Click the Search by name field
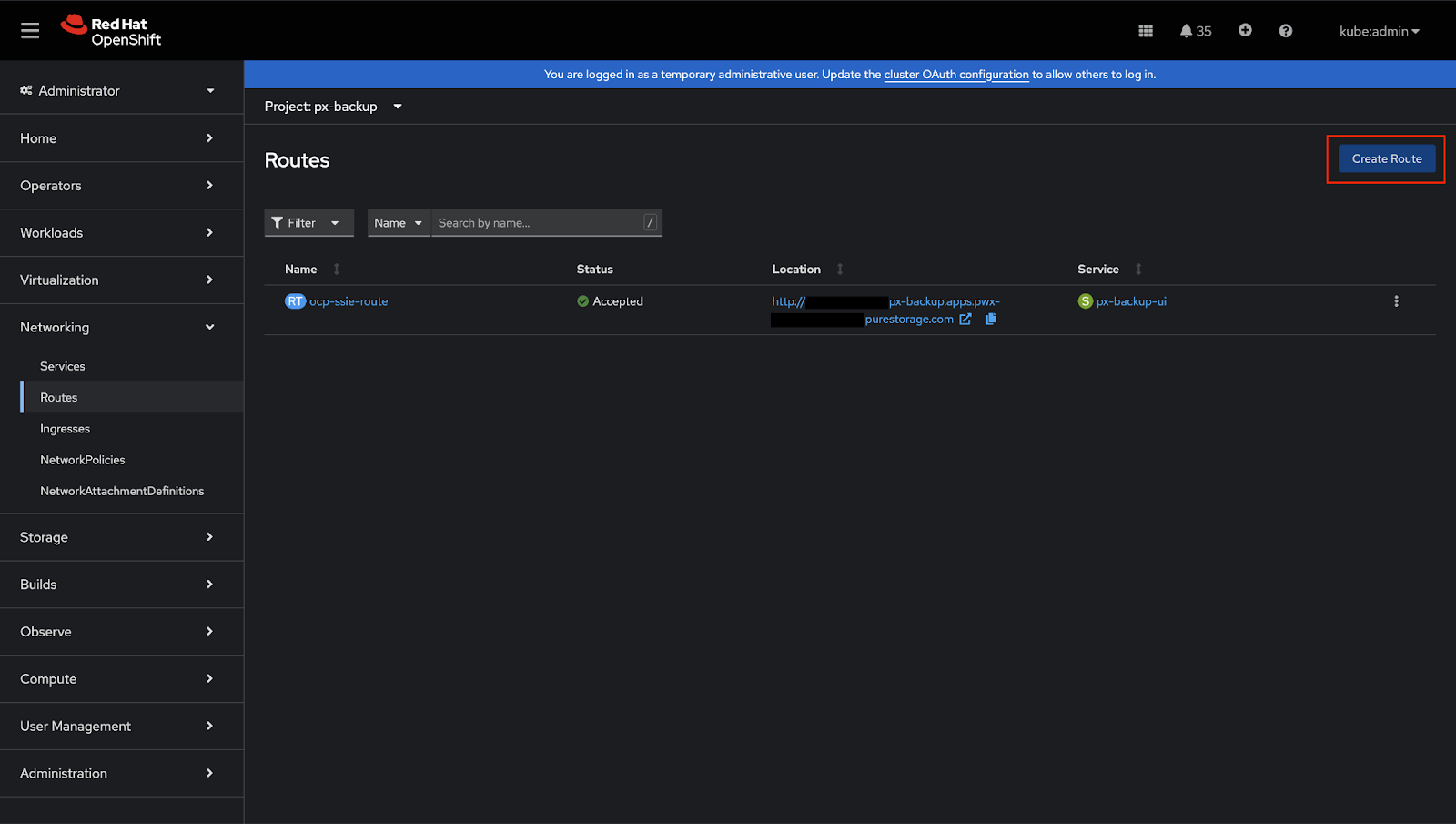This screenshot has width=1456, height=824. pos(539,223)
